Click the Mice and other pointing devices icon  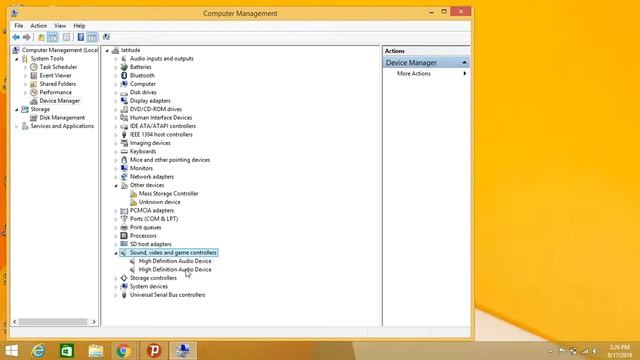[124, 160]
